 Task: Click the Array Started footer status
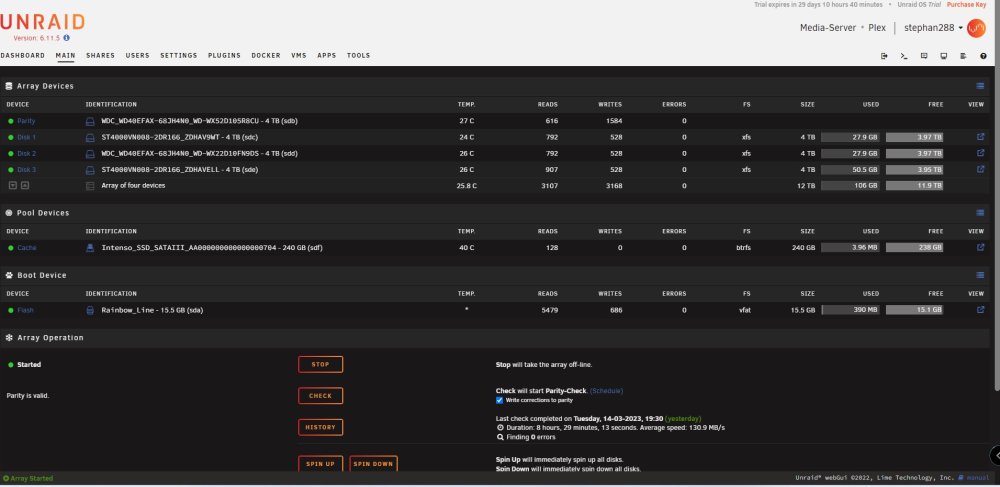tap(28, 478)
